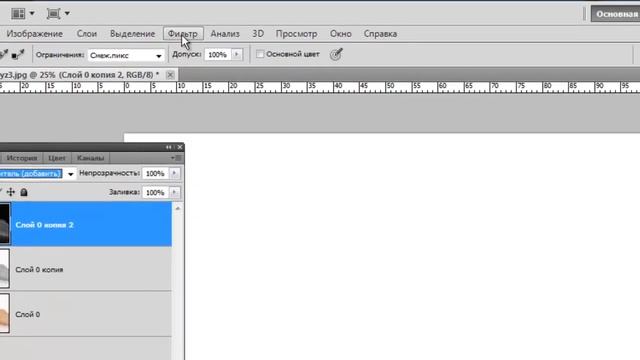Click thumbnail of Слой 0
Image resolution: width=640 pixels, height=360 pixels.
(4, 313)
